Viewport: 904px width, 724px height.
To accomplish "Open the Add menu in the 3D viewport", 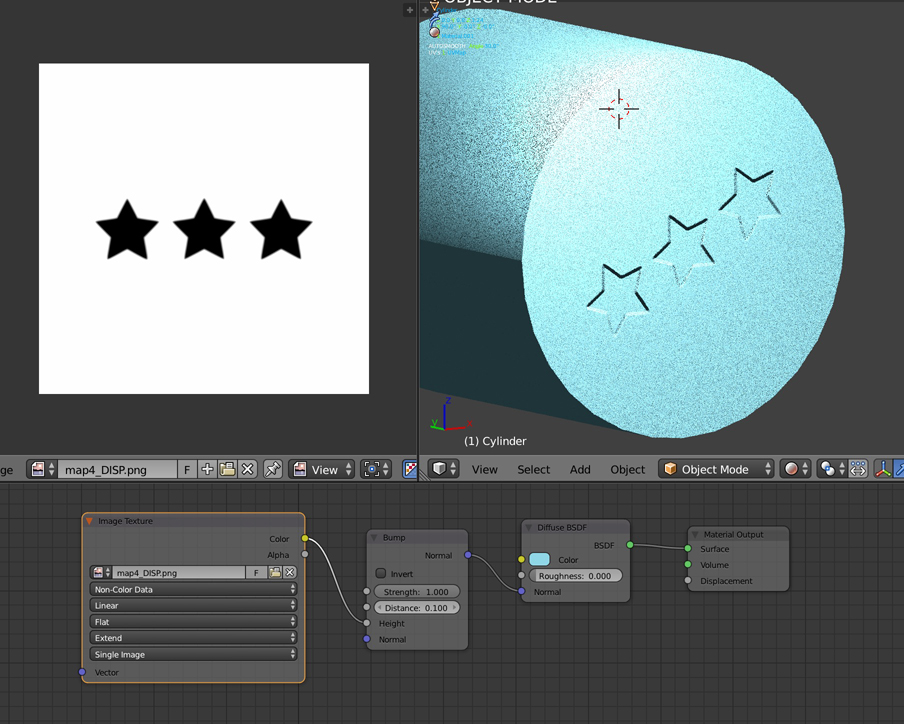I will pyautogui.click(x=580, y=469).
